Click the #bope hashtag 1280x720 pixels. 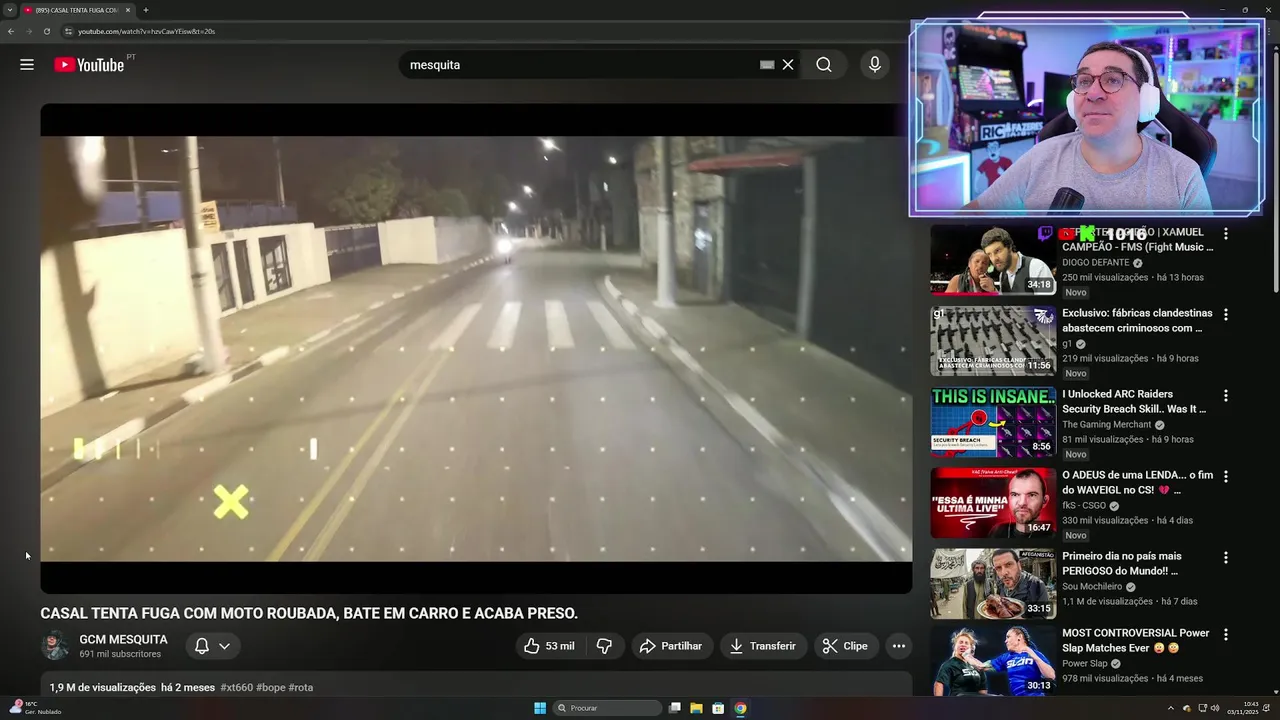pyautogui.click(x=271, y=688)
